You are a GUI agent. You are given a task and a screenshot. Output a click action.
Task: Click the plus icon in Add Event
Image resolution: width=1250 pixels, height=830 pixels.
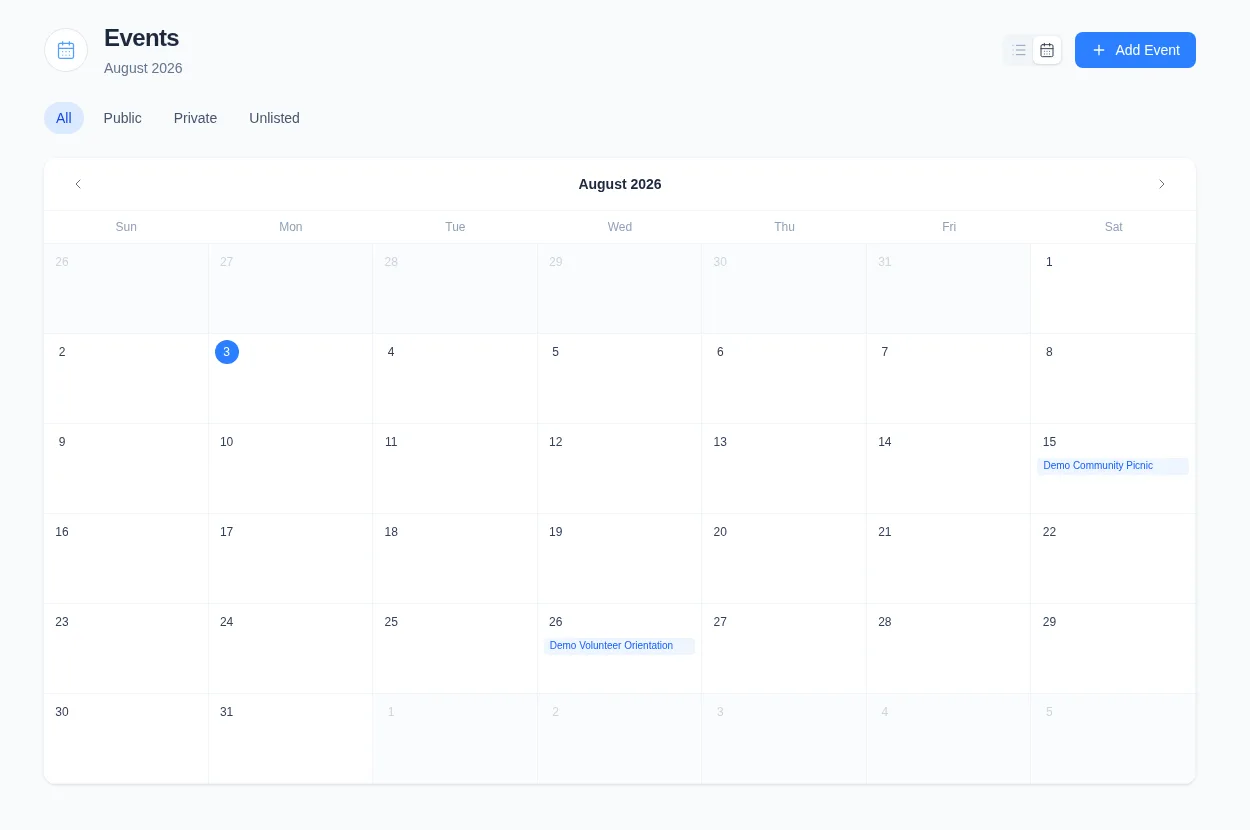point(1099,50)
